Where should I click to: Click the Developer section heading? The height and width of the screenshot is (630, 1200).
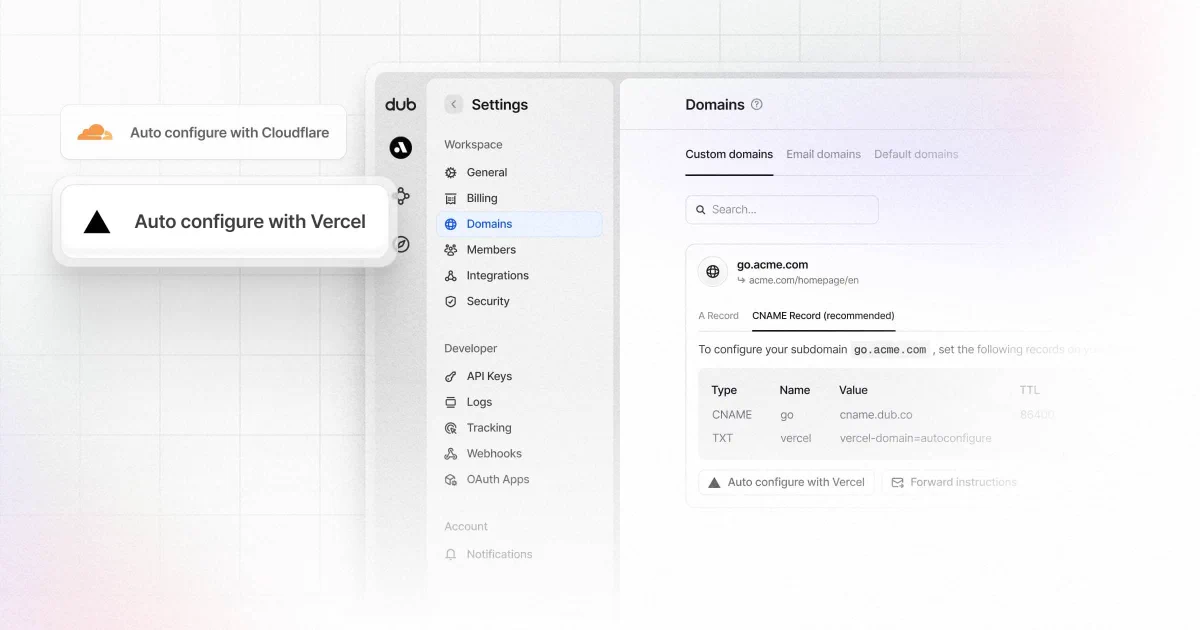tap(471, 349)
